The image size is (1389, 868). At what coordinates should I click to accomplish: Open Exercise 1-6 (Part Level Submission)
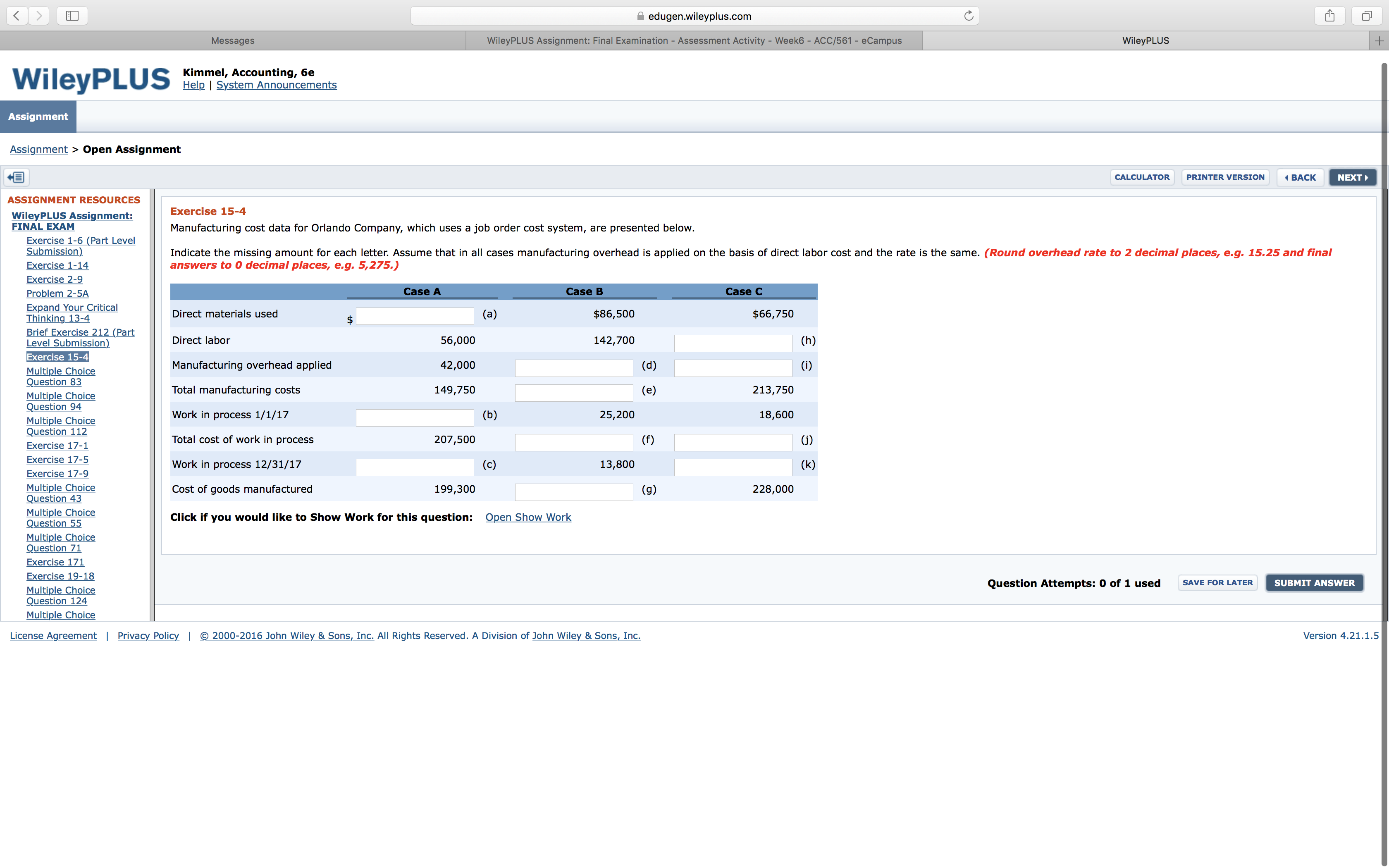tap(81, 246)
